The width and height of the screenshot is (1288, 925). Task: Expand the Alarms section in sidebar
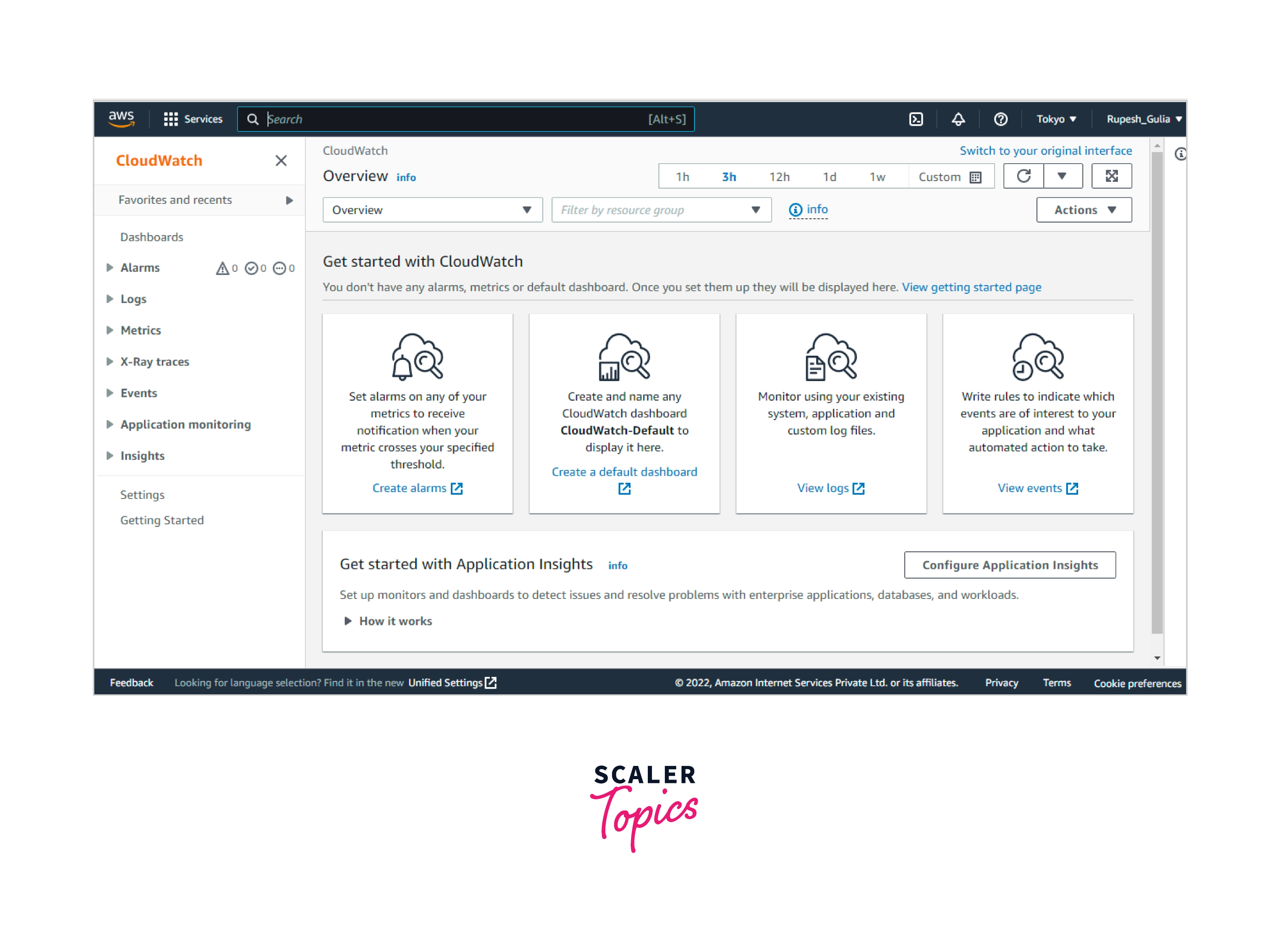point(109,267)
